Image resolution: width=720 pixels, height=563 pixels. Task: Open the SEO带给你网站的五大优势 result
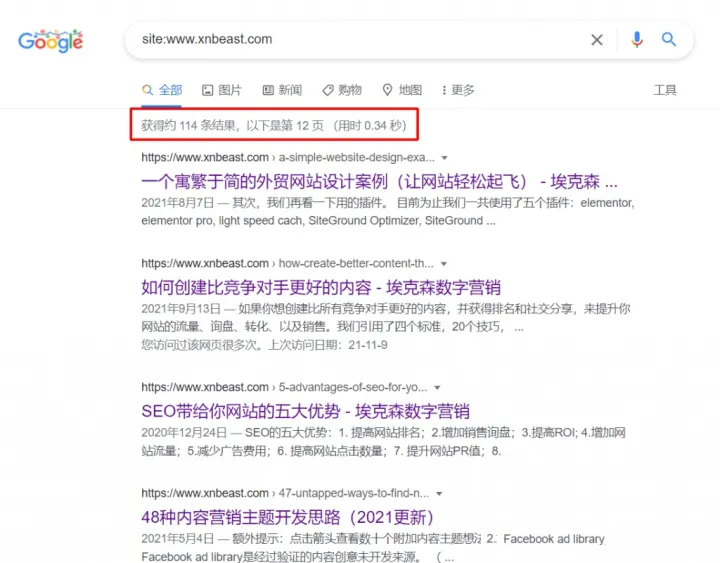tap(305, 411)
